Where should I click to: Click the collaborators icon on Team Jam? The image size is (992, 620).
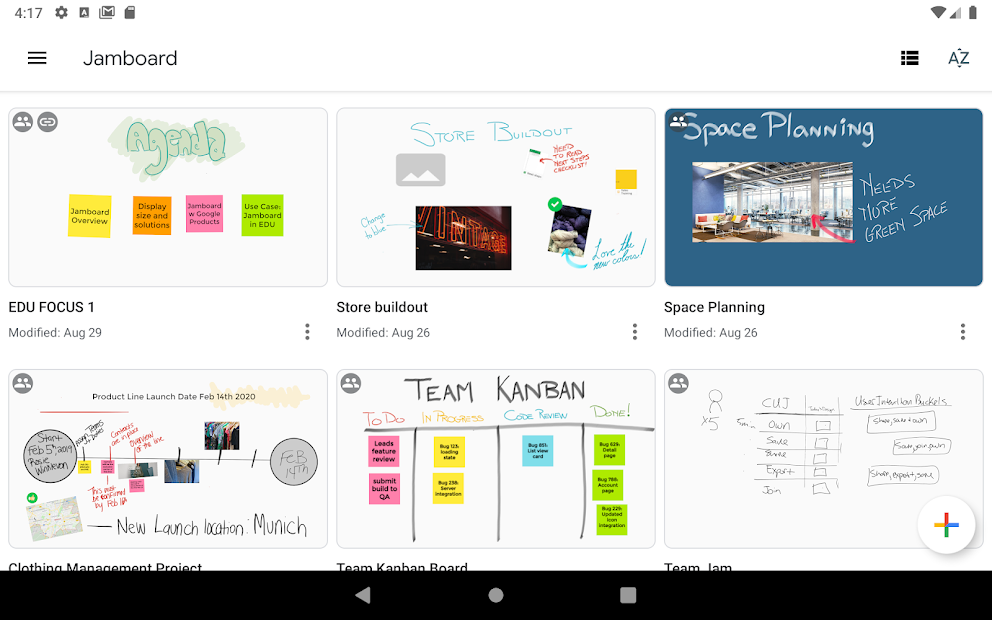point(678,383)
